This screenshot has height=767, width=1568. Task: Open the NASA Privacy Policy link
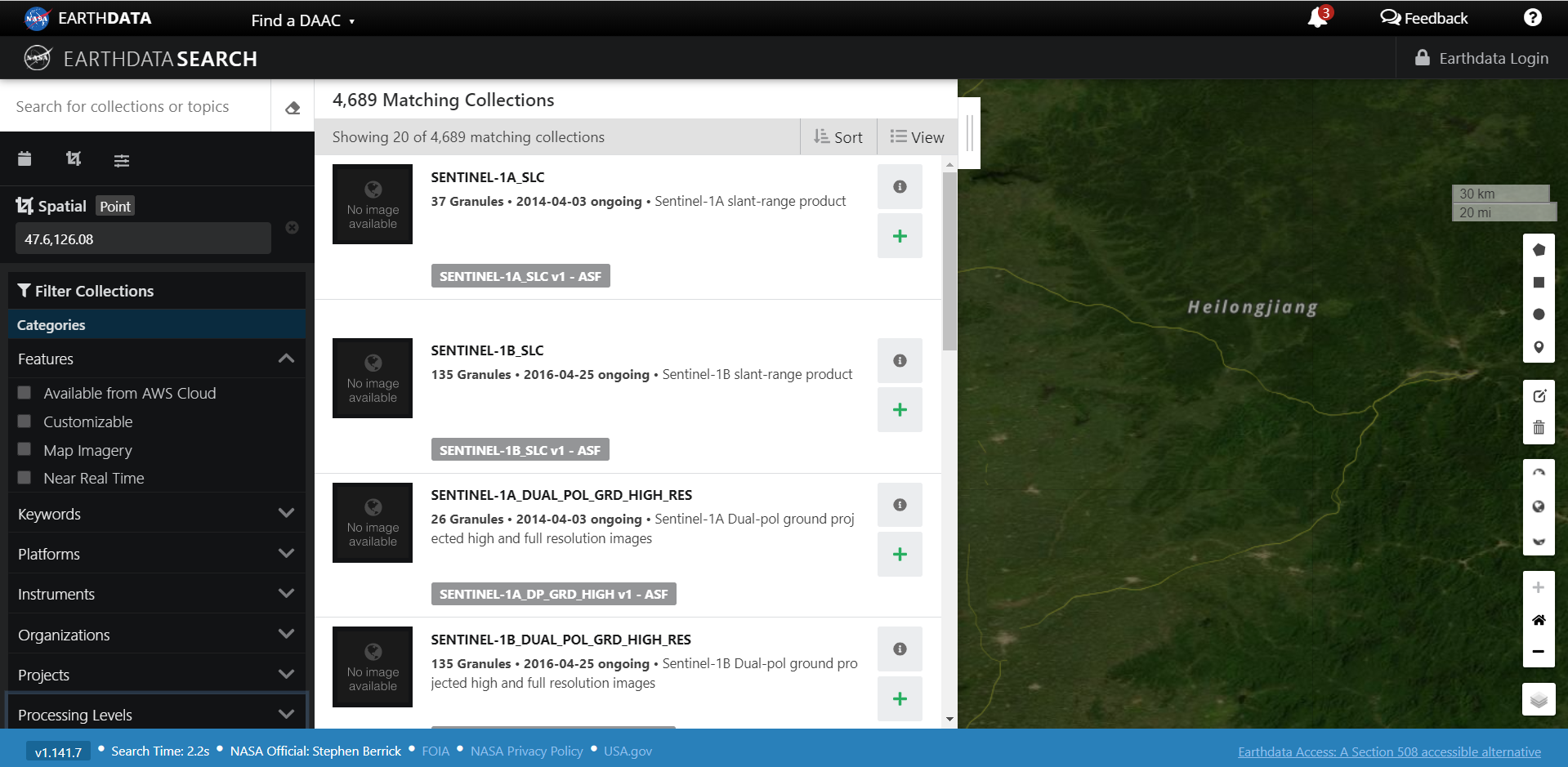pyautogui.click(x=527, y=751)
